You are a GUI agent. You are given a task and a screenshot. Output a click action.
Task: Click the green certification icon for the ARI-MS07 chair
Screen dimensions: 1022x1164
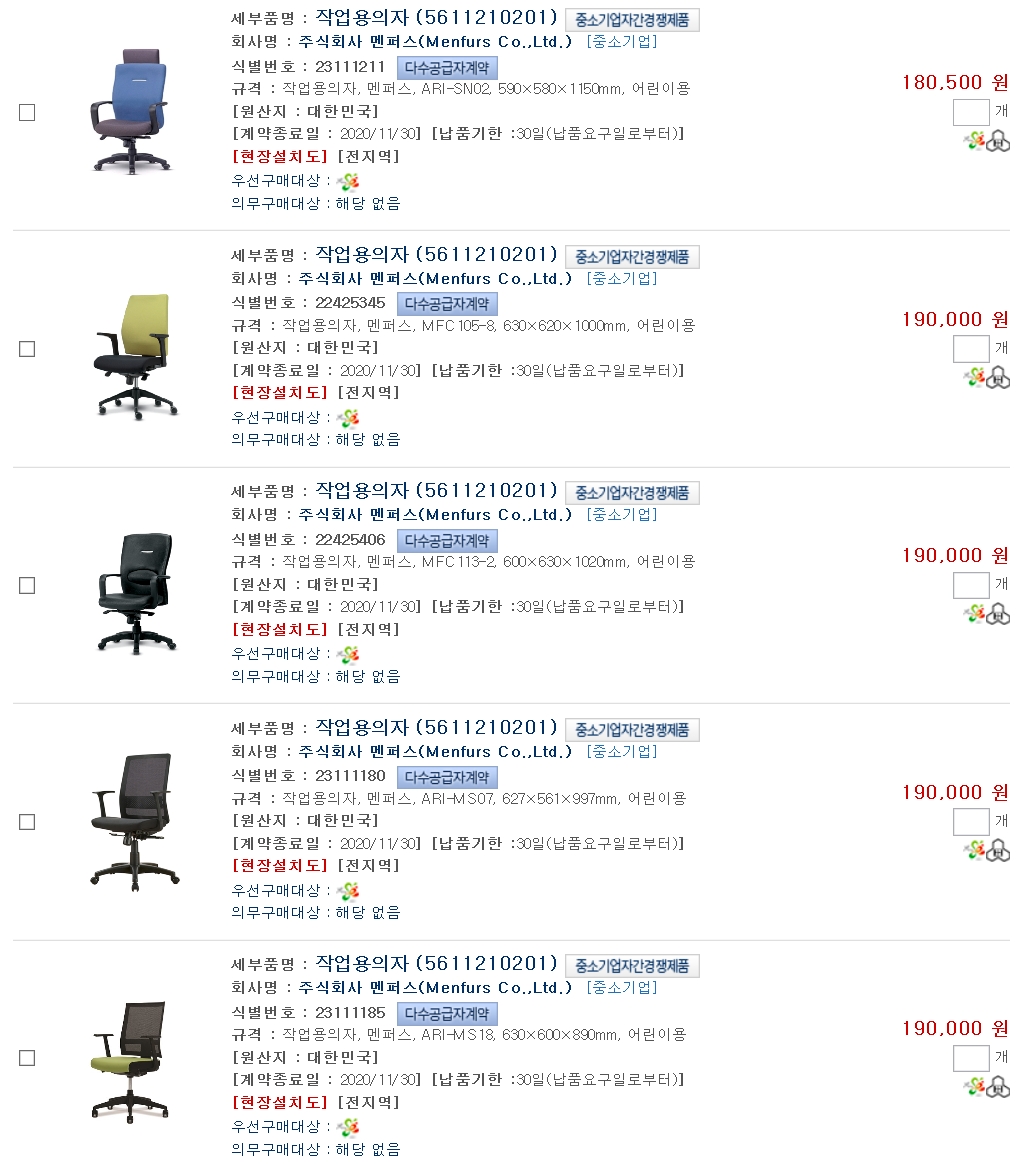click(x=974, y=849)
